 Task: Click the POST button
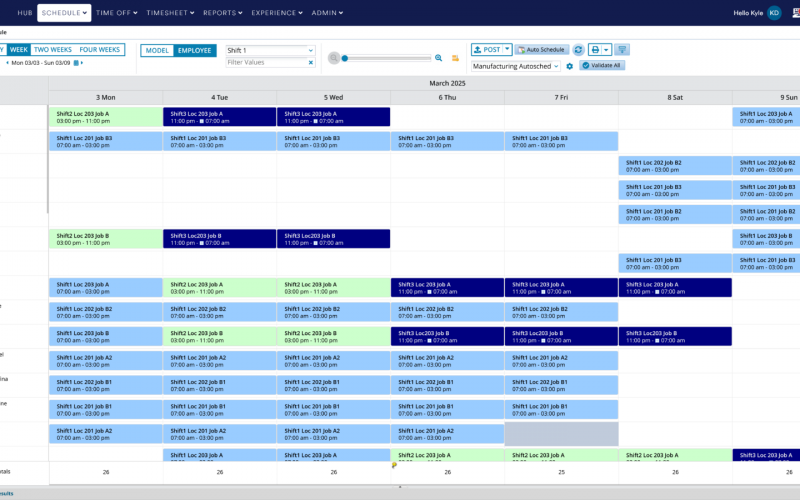coord(487,49)
